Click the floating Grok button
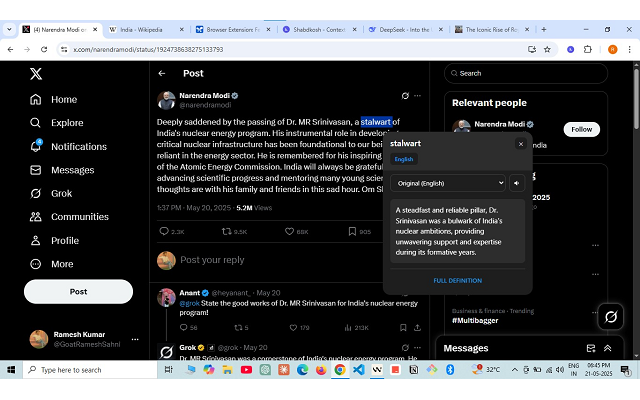This screenshot has height=400, width=640. point(611,316)
